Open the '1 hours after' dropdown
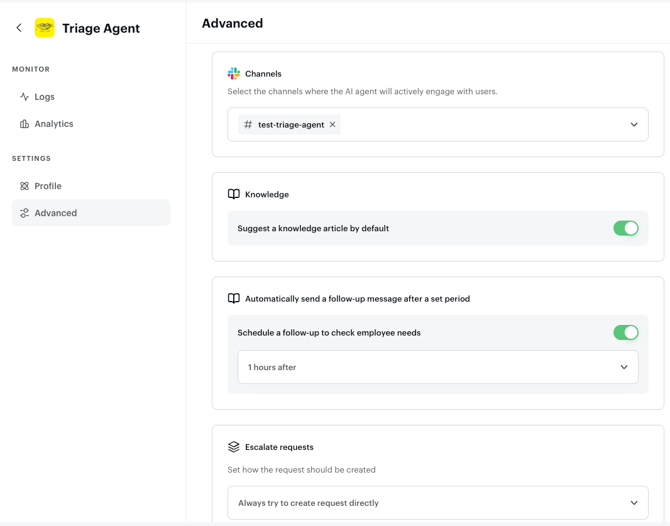Viewport: 670px width, 526px height. [437, 368]
